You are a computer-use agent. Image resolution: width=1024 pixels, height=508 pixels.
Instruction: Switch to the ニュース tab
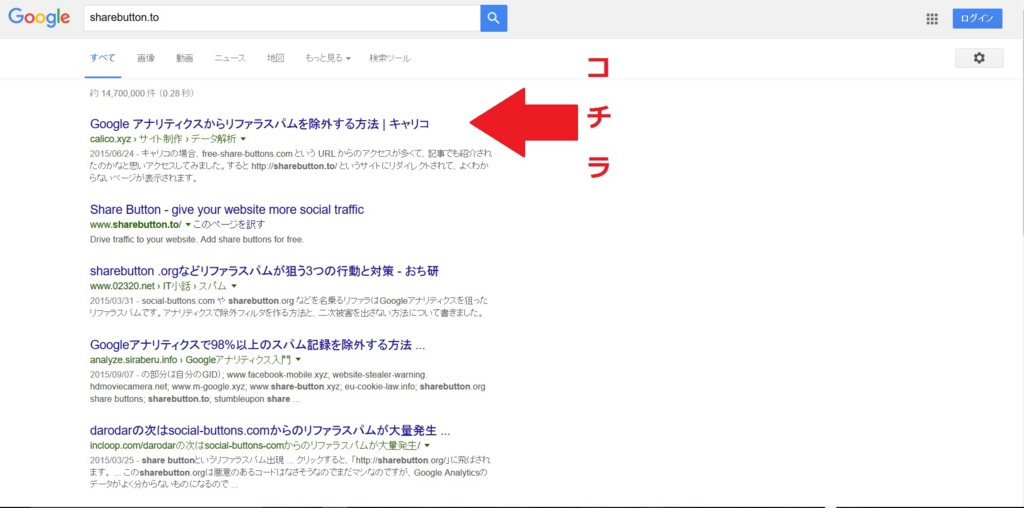tap(230, 58)
